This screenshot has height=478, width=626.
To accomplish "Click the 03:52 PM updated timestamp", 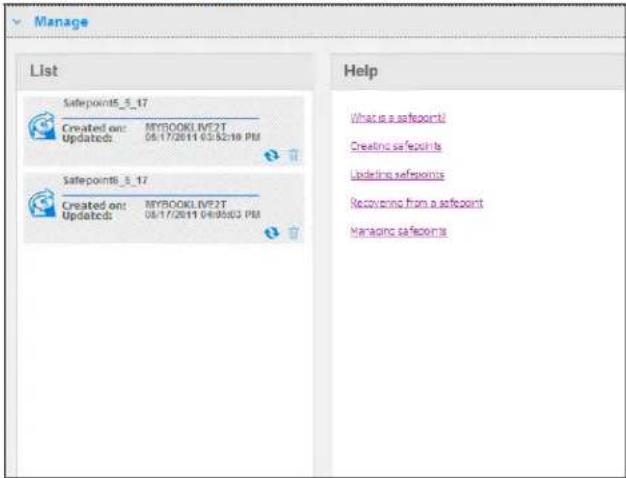I will [x=202, y=137].
